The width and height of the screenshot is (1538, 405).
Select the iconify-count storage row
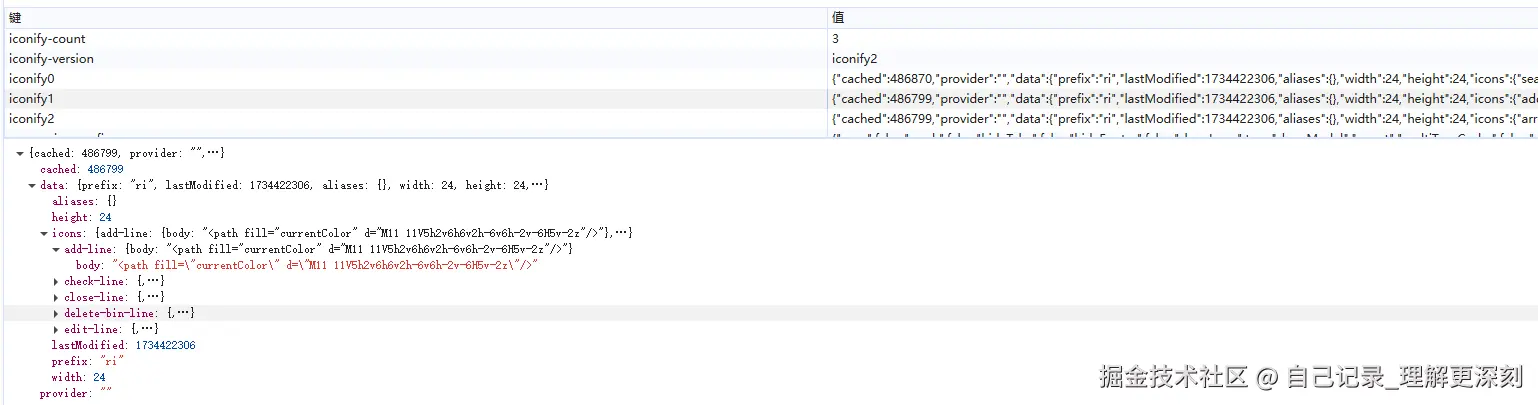tap(48, 39)
